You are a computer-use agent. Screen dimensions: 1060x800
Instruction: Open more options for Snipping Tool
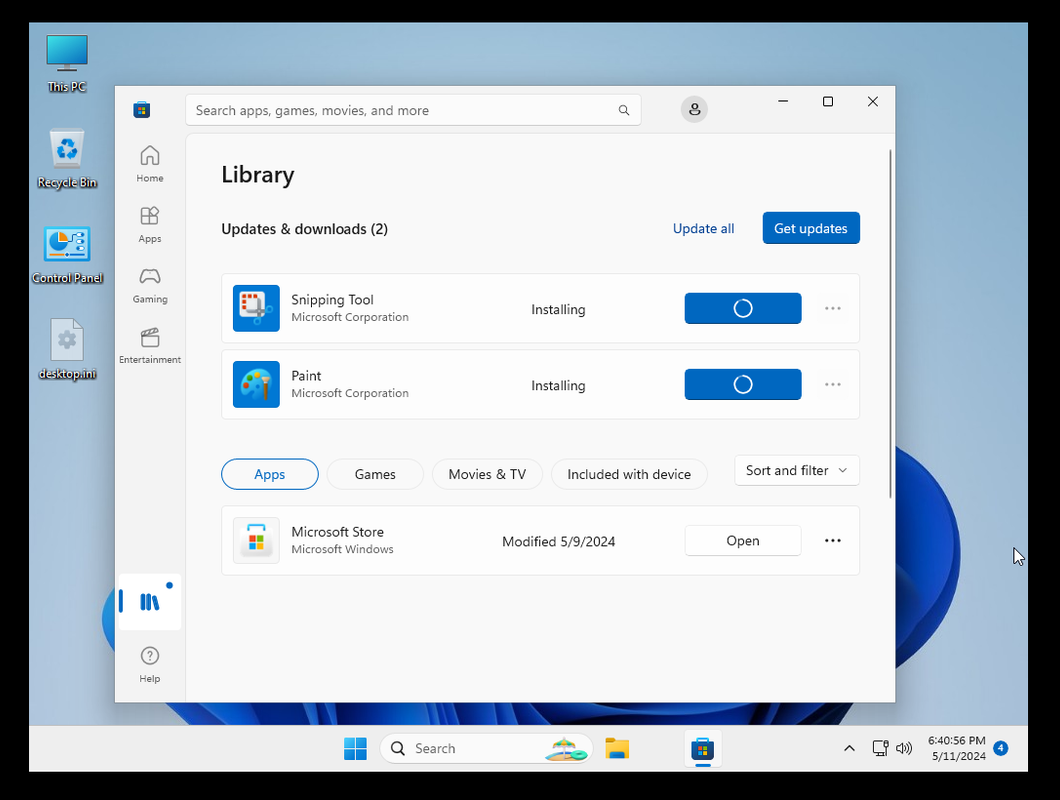[x=832, y=308]
